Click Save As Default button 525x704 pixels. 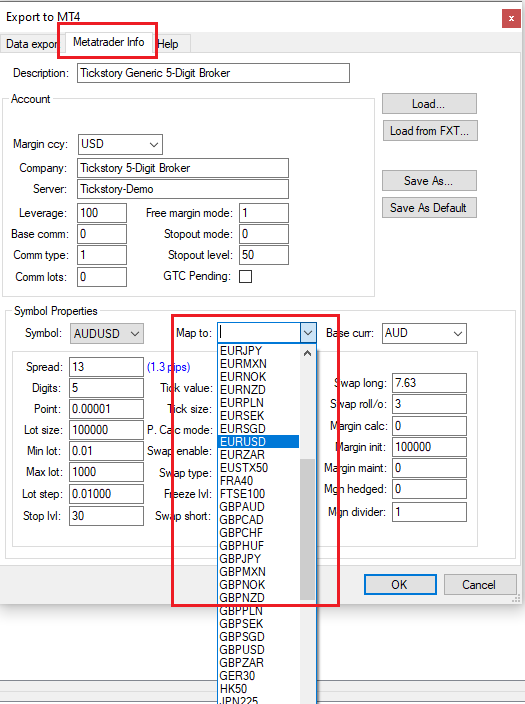coord(429,208)
